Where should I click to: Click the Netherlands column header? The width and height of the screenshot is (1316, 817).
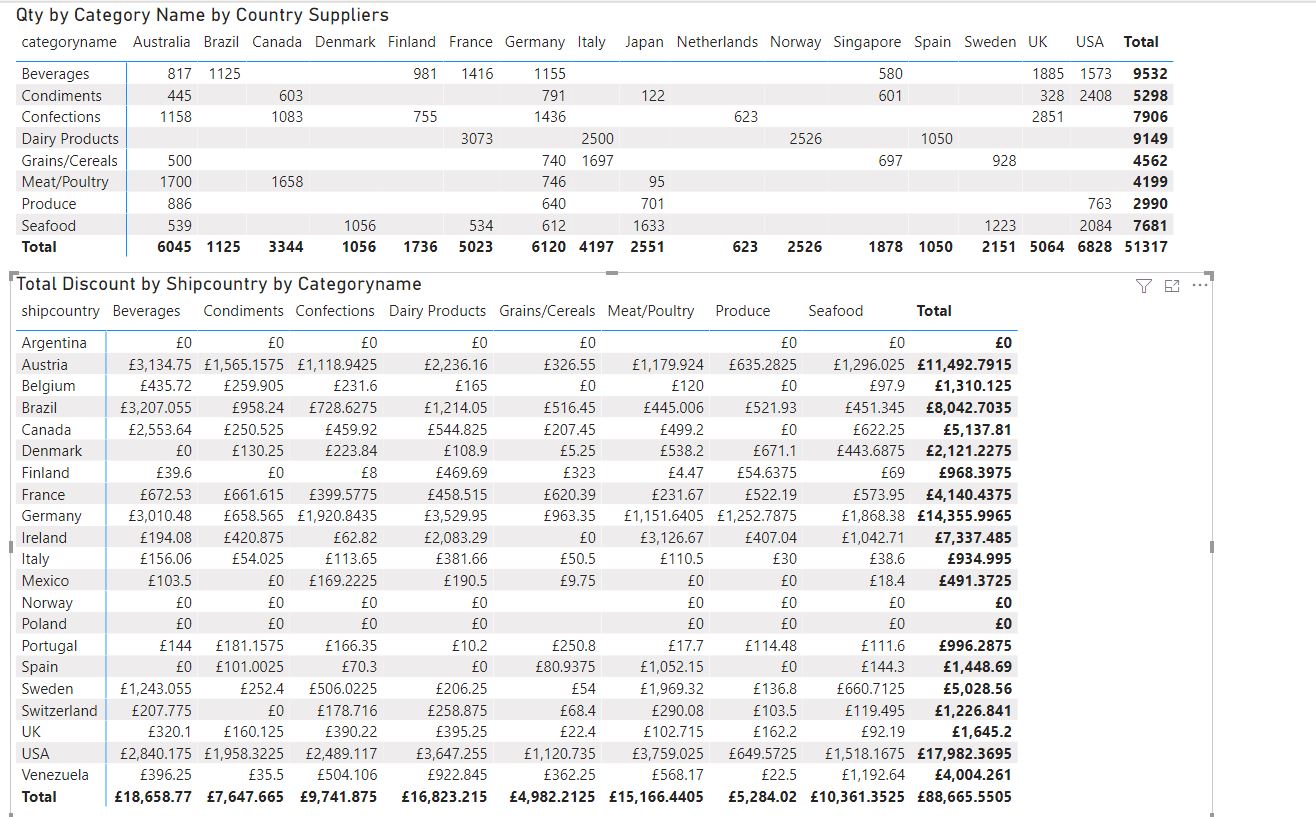point(717,42)
